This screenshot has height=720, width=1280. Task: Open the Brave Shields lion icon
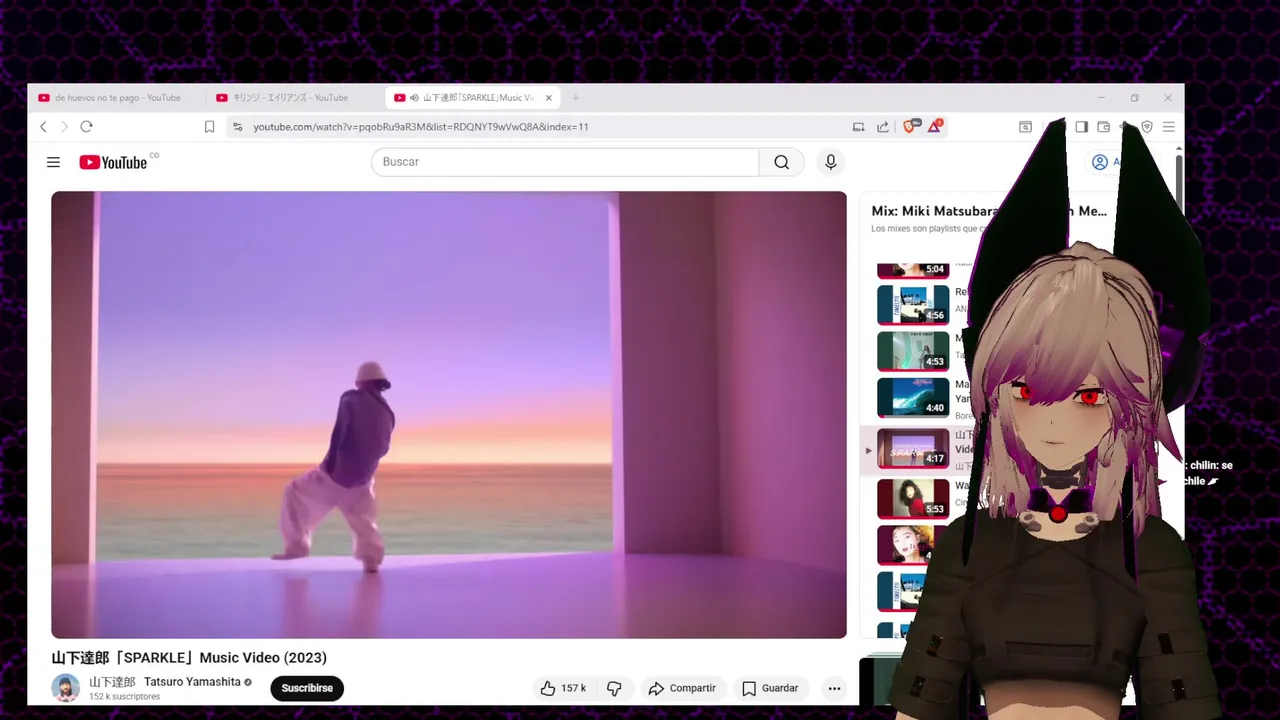[x=910, y=126]
